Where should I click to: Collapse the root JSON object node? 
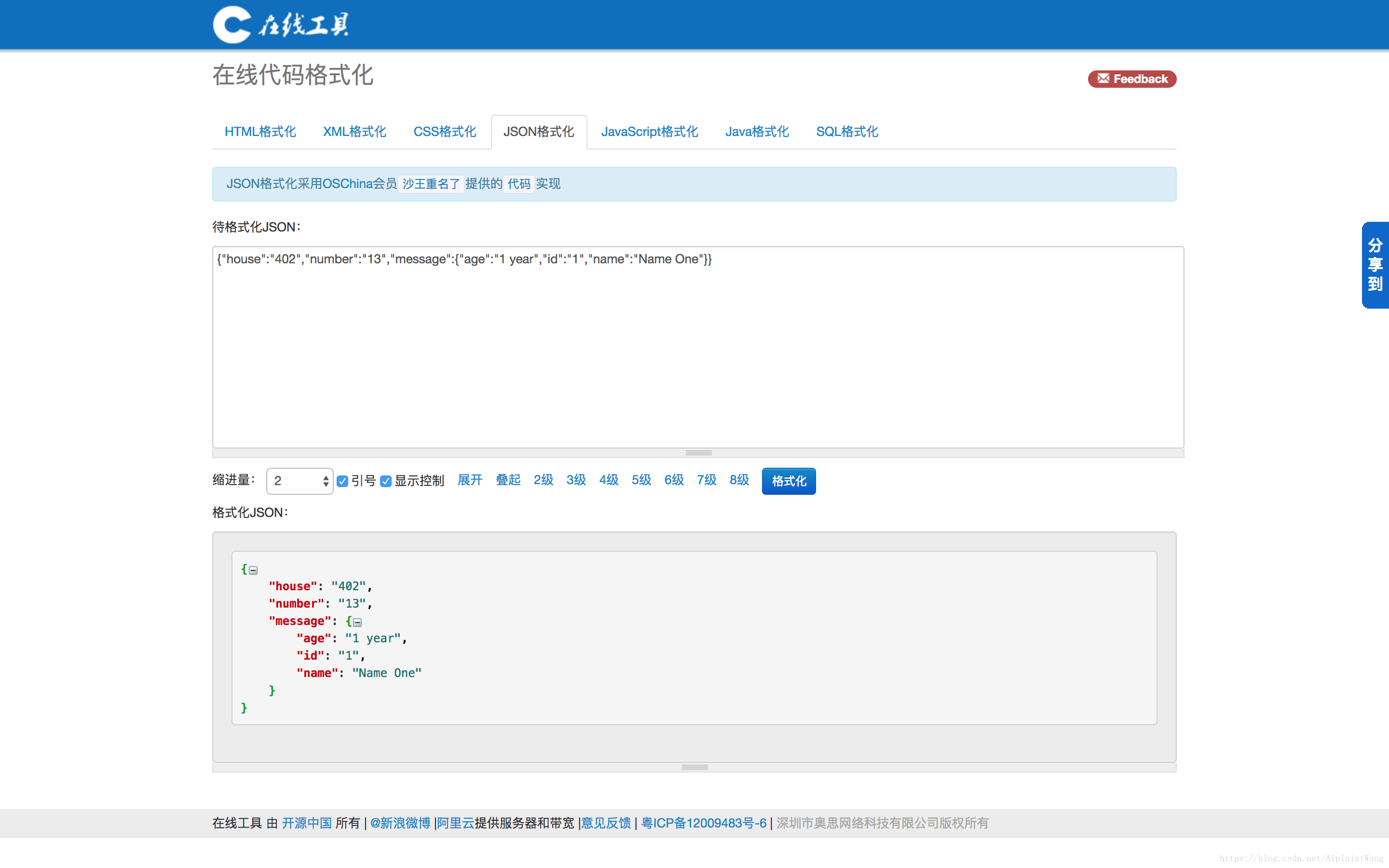[253, 570]
